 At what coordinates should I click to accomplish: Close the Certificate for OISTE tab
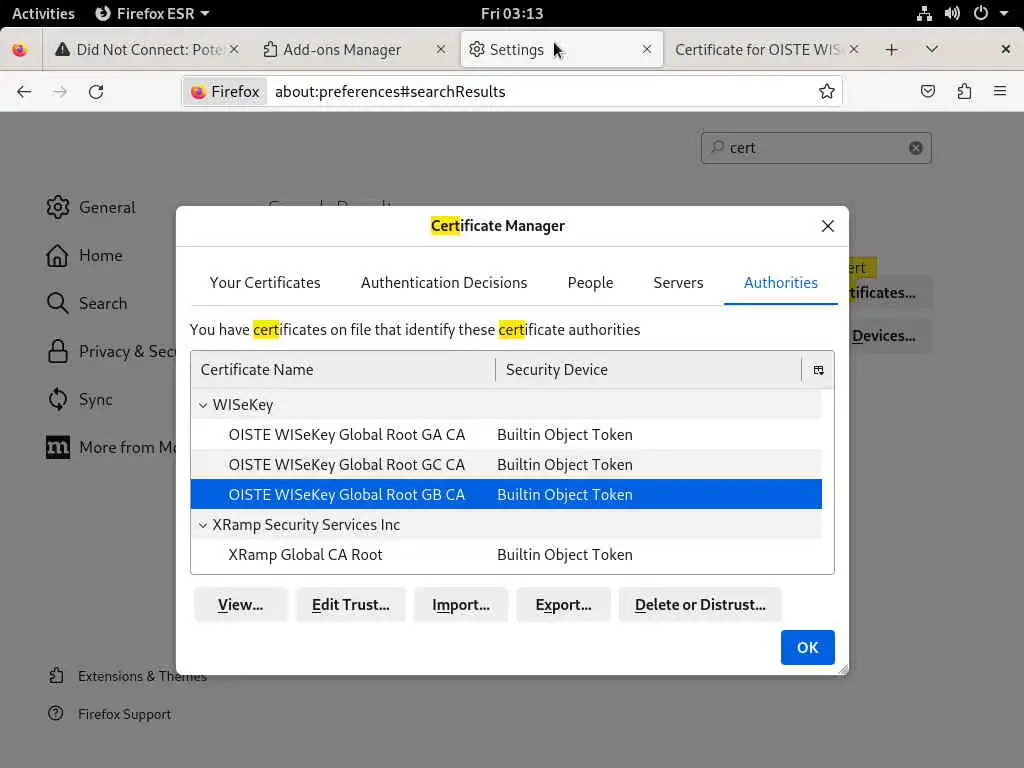[x=854, y=50]
